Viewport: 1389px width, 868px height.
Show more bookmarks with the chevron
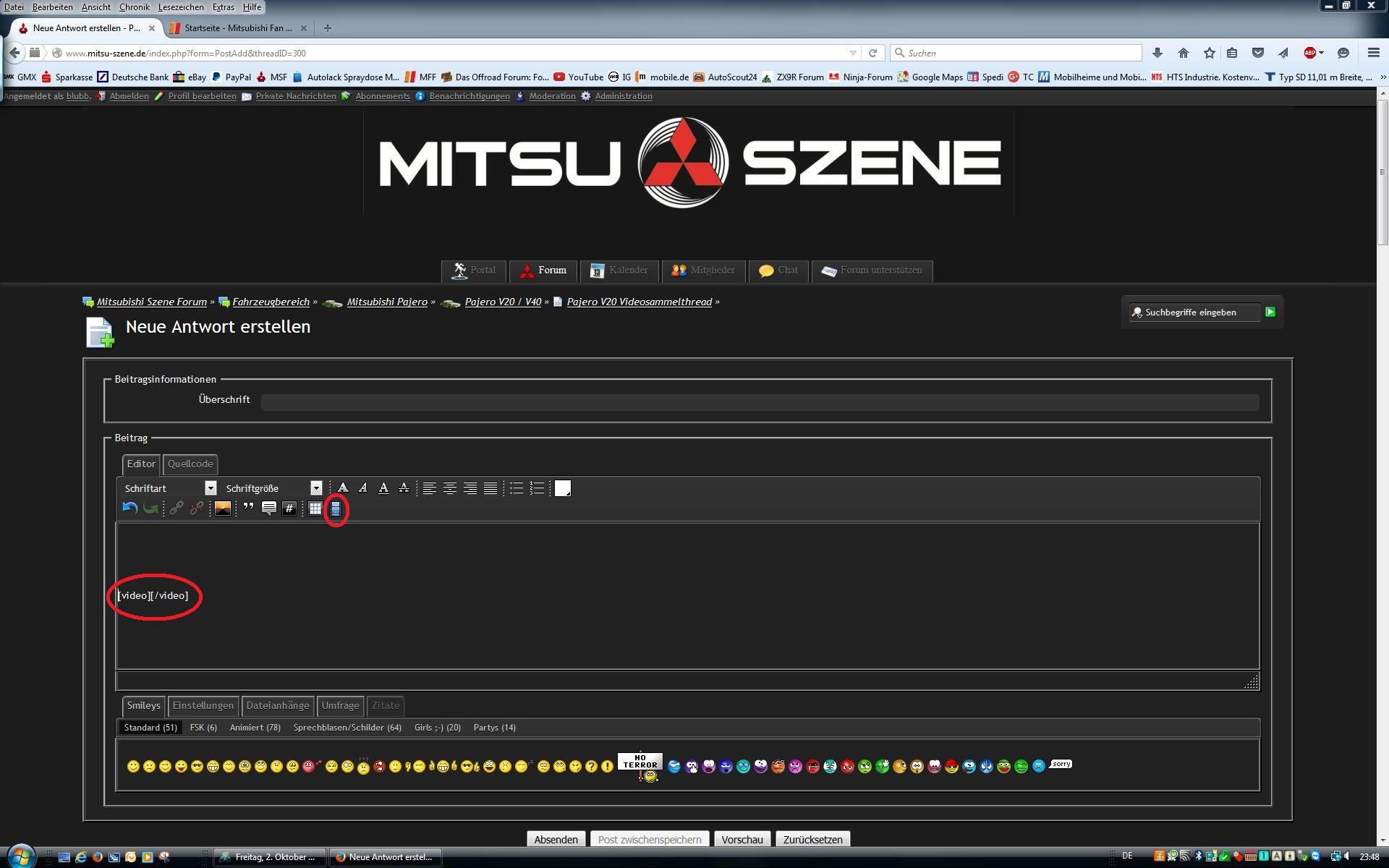click(1382, 77)
